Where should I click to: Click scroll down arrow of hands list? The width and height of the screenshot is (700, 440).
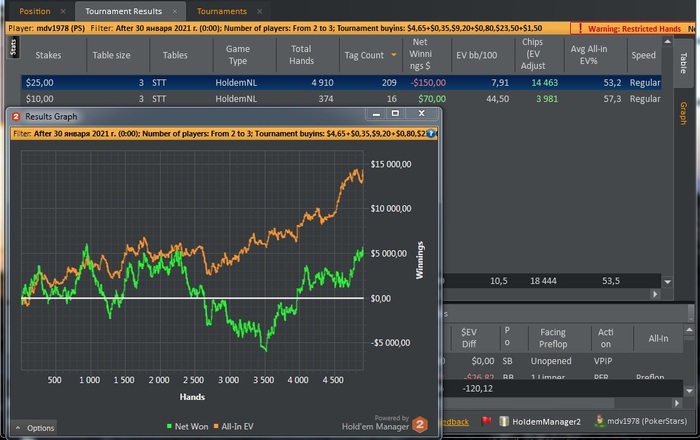(689, 391)
